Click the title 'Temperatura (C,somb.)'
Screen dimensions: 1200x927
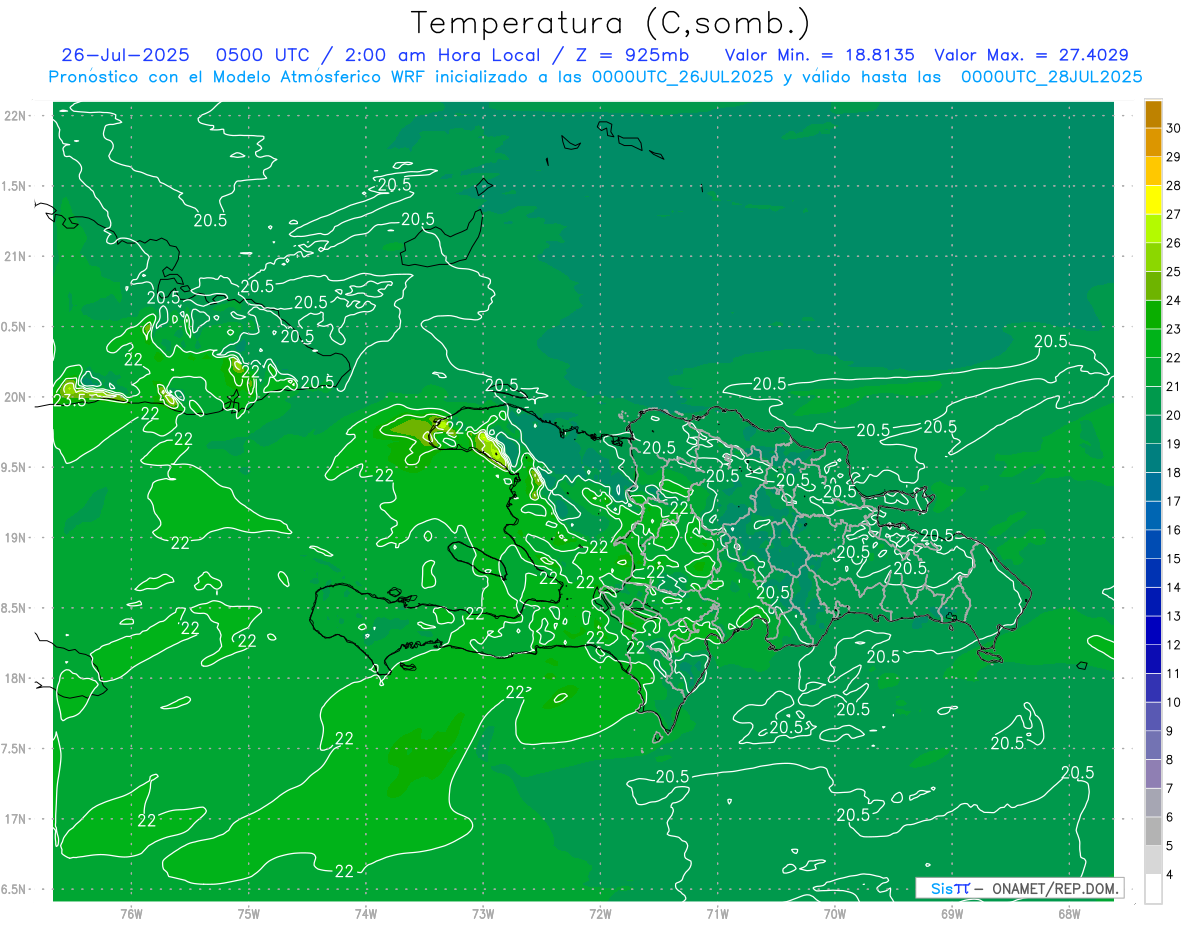click(611, 23)
